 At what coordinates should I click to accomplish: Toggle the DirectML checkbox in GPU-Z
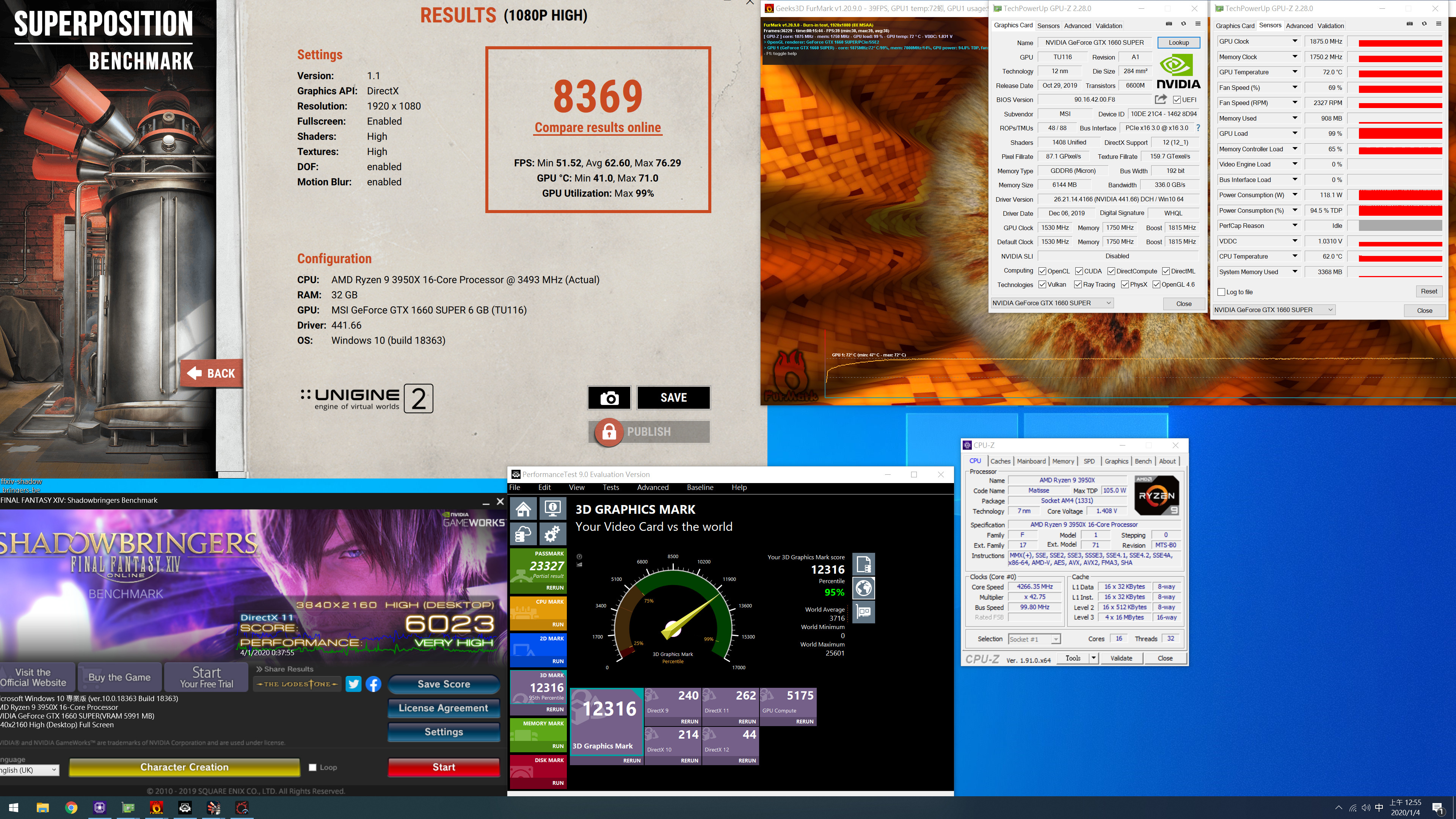tap(1166, 271)
